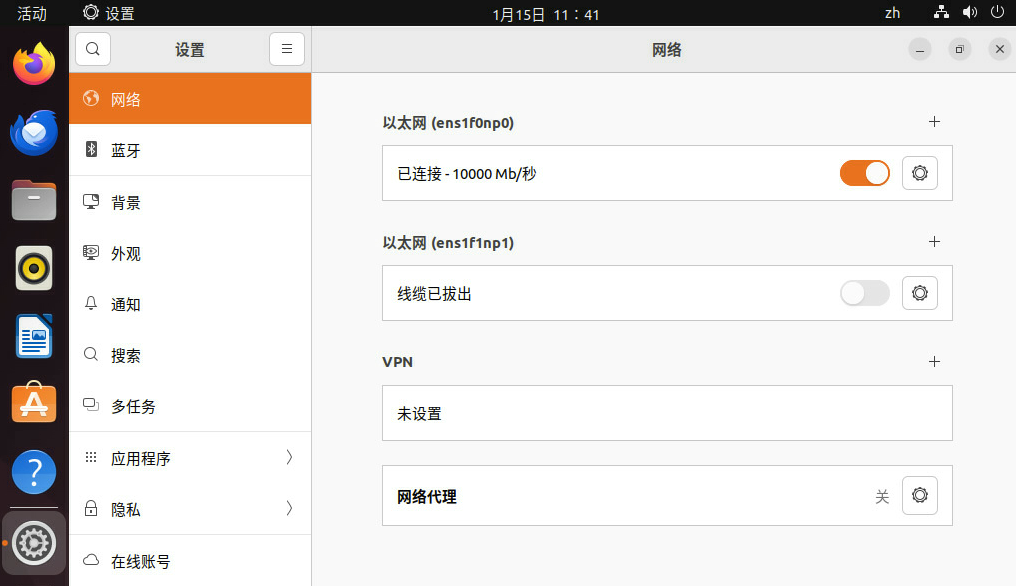Open the 外观 settings panel

(190, 253)
